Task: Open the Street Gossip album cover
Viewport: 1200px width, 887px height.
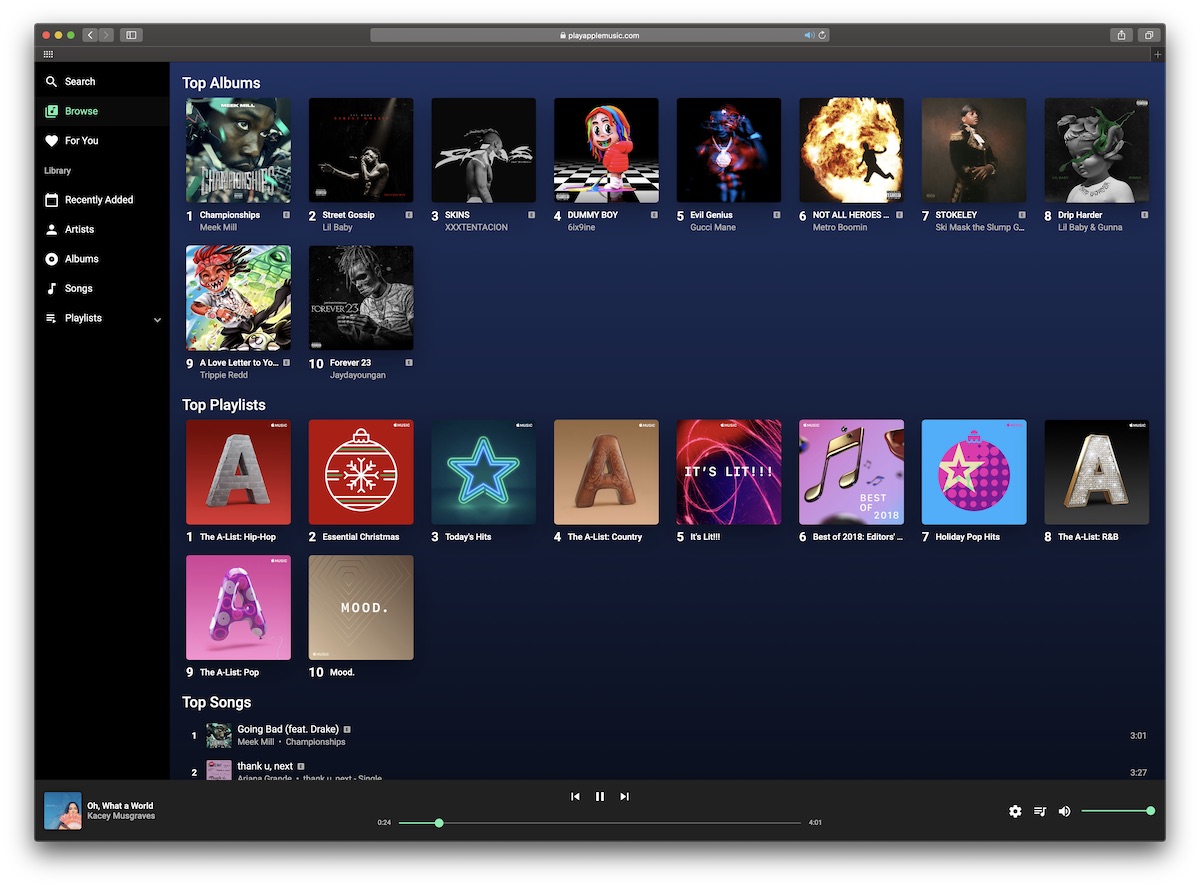Action: (361, 150)
